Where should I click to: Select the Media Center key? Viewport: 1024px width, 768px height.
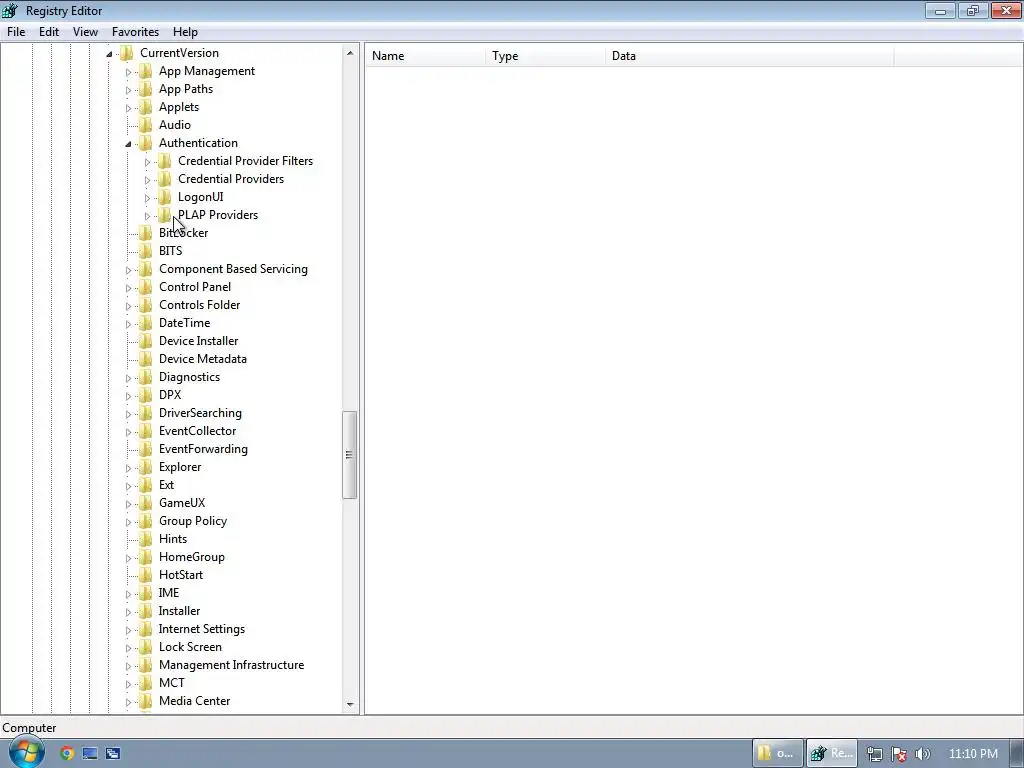195,701
